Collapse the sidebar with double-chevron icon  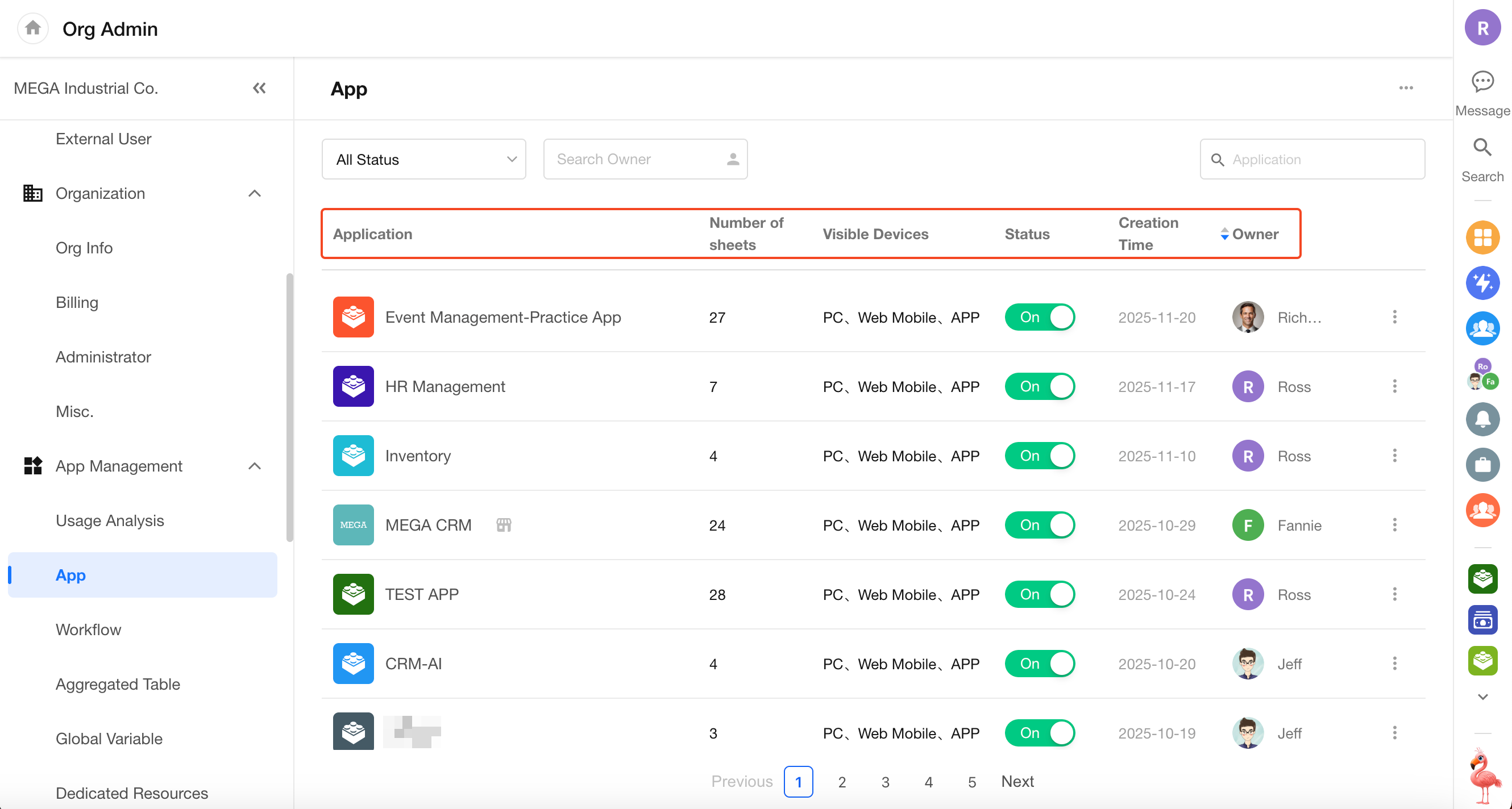point(259,88)
